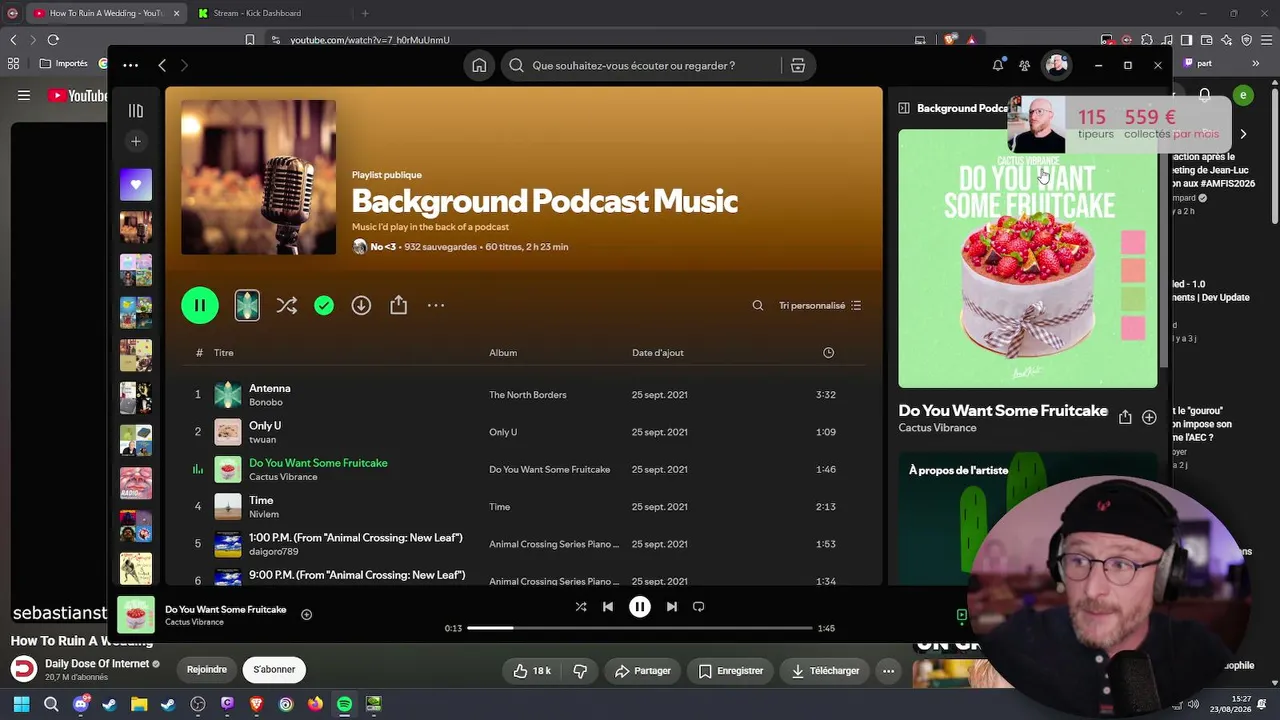Click the now-playing album thumbnail in player bar
Screen dimensions: 1280x720
136,615
